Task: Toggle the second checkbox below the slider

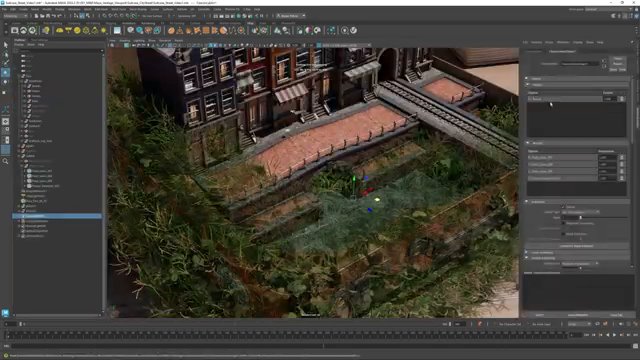Action: click(563, 223)
